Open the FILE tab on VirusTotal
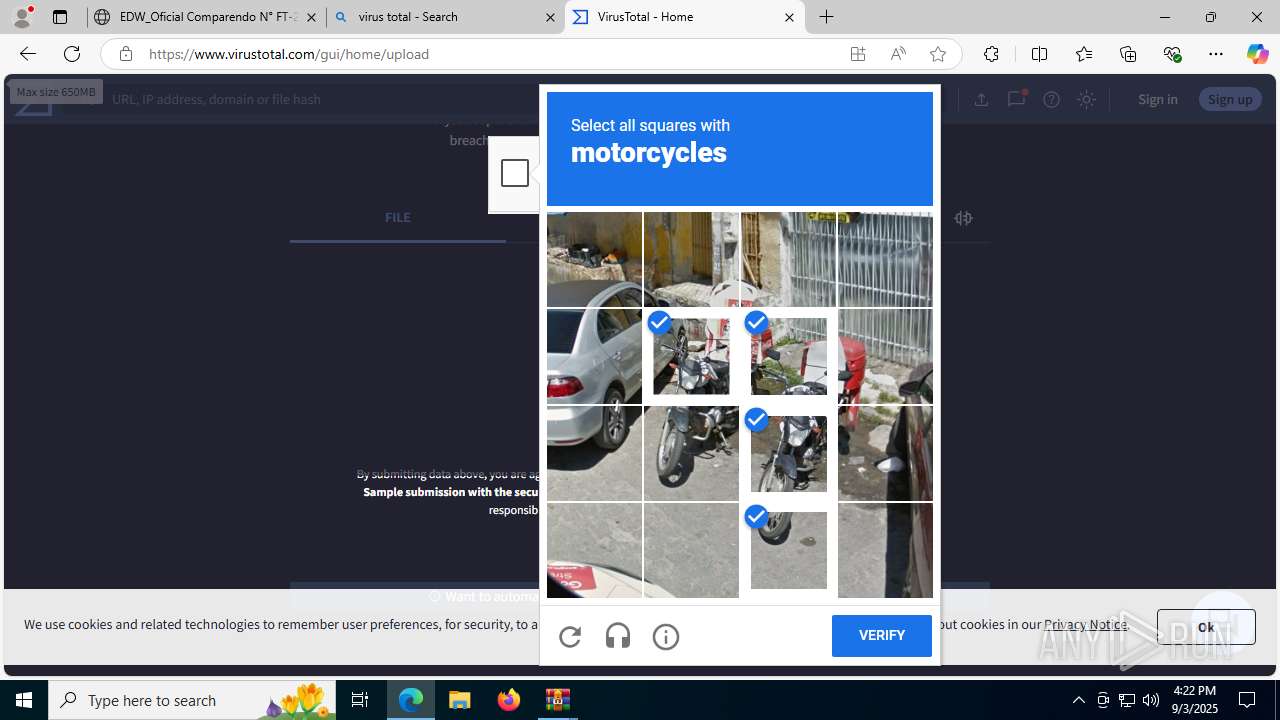Screen dimensions: 1280x720 pyautogui.click(x=398, y=218)
